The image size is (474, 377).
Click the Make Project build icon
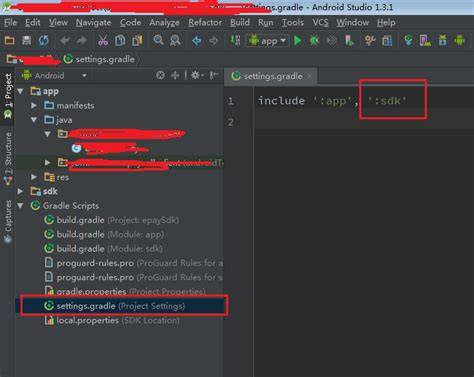(x=236, y=41)
